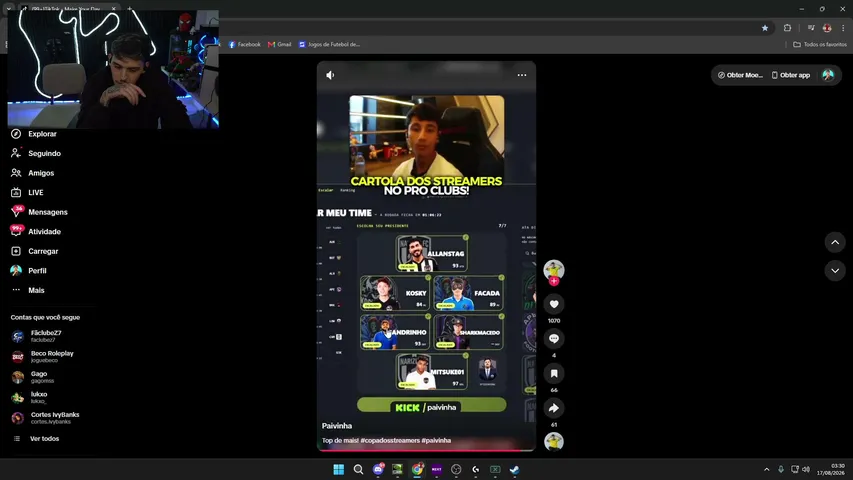Open the Chrome extensions puzzle icon

[x=787, y=28]
